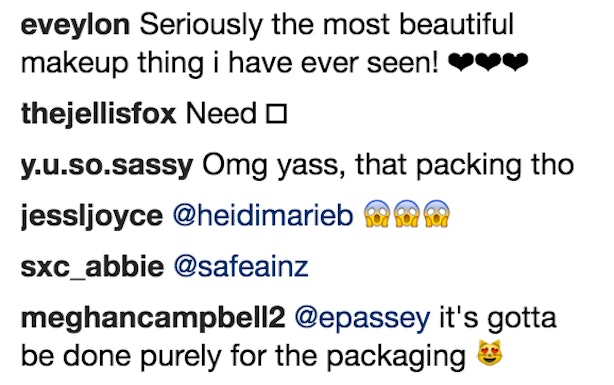Screen dimensions: 614x385
Task: Open the @safeainz mention link
Action: point(241,267)
